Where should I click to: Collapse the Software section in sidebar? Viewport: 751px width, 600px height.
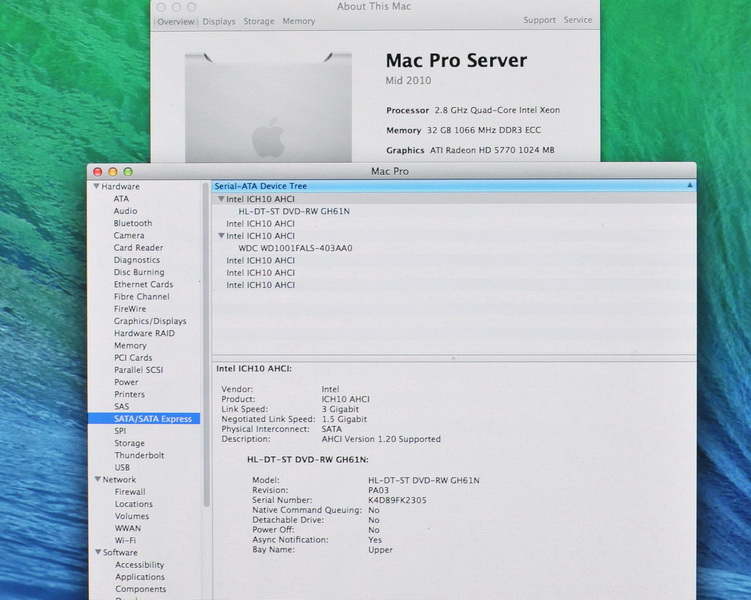[98, 552]
